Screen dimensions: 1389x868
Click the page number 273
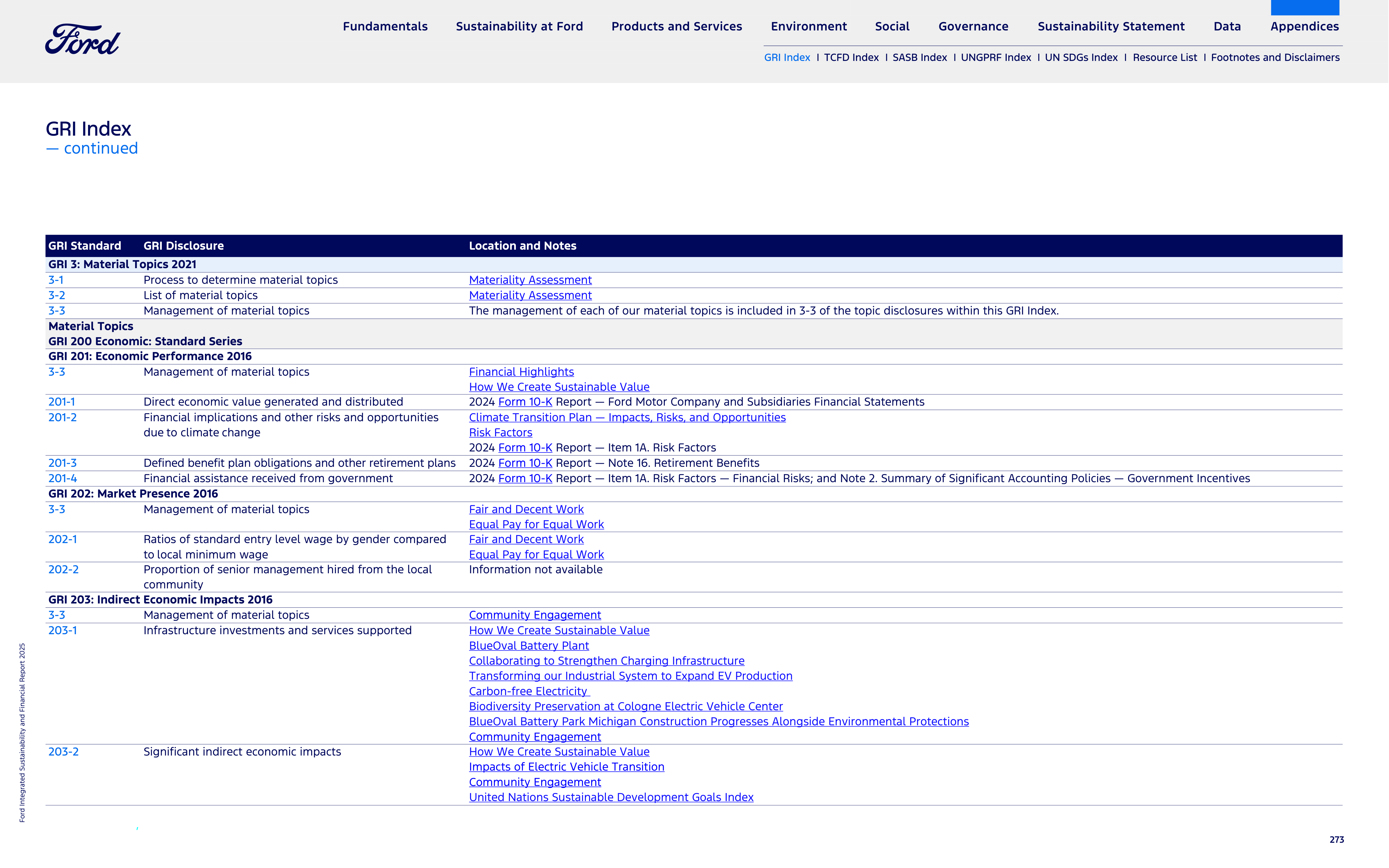(x=1336, y=840)
